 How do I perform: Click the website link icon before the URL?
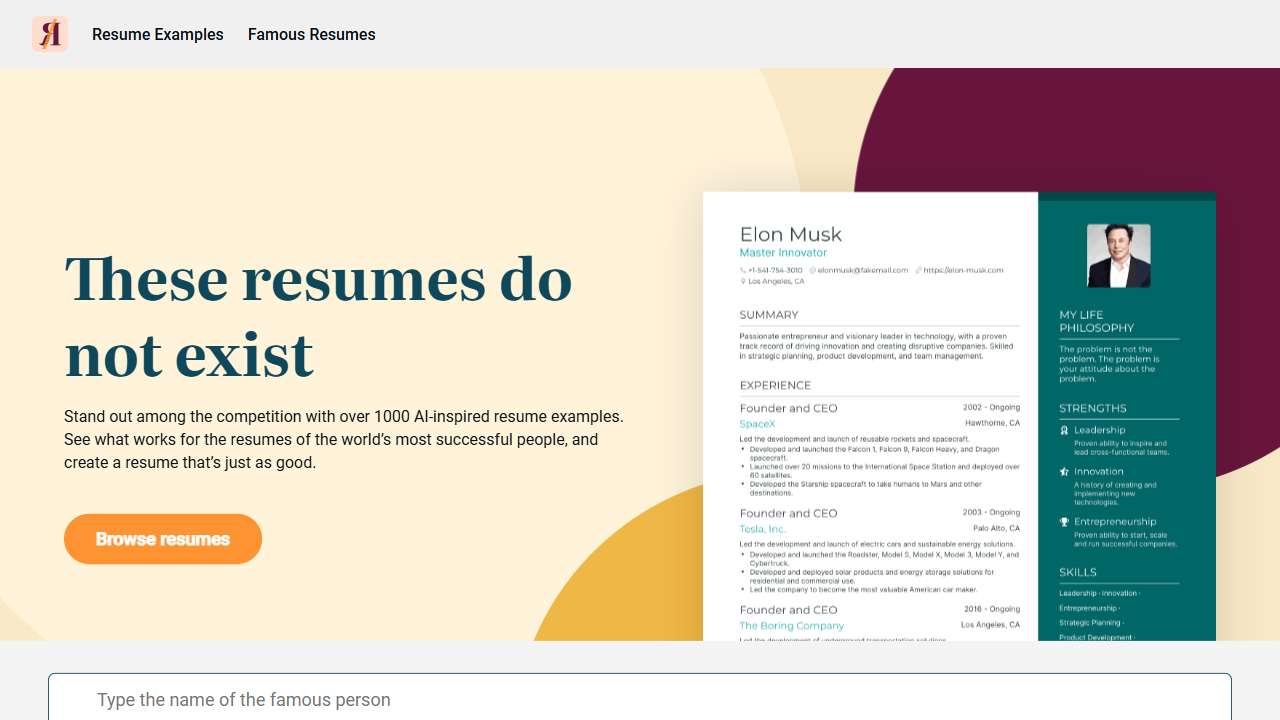pyautogui.click(x=919, y=269)
